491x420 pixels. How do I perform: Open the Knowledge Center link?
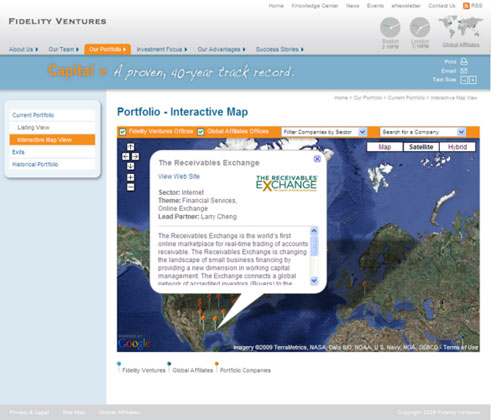tap(315, 6)
